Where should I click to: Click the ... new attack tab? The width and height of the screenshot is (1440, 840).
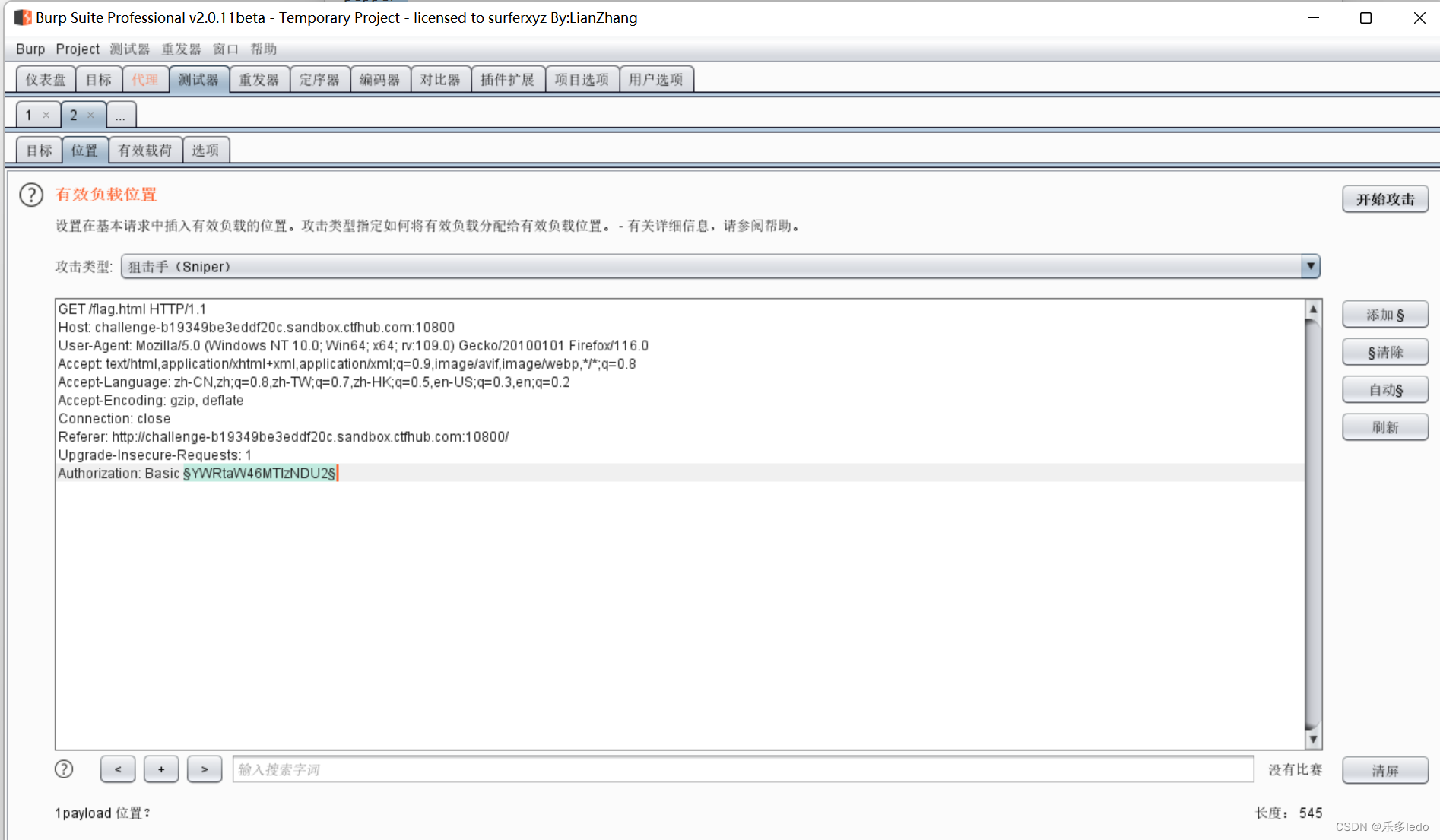pos(121,115)
